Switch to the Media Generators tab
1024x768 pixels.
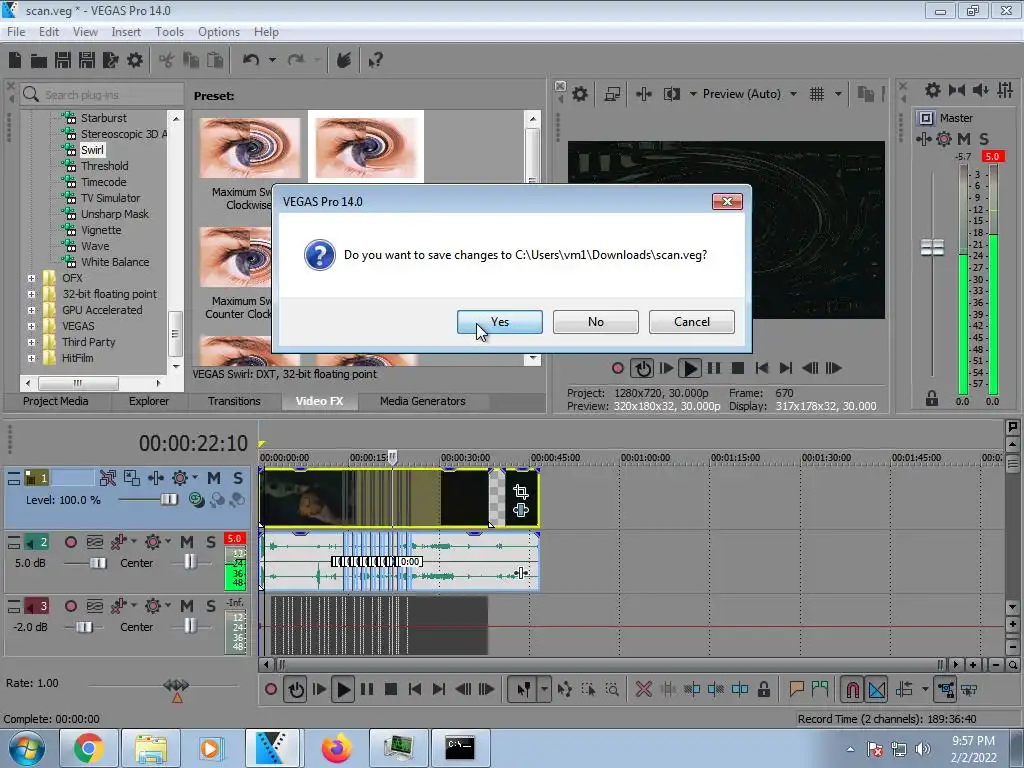pos(423,401)
